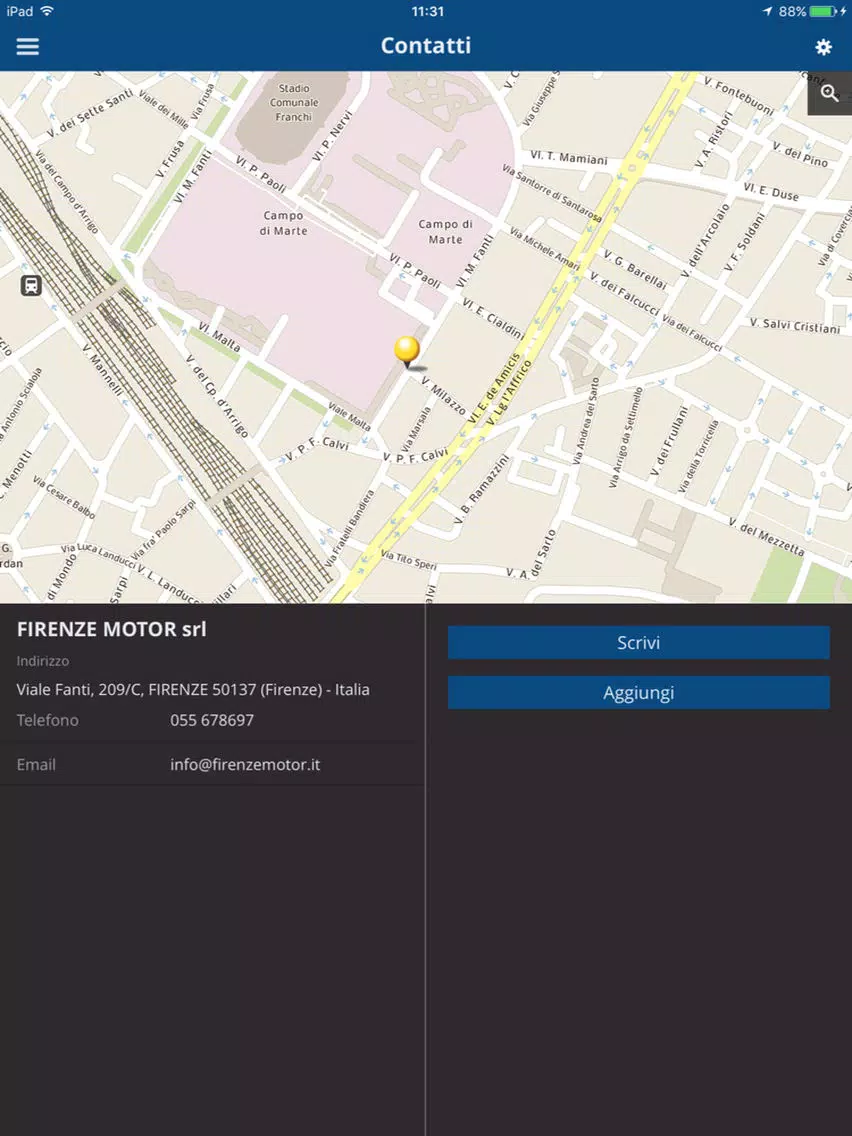The height and width of the screenshot is (1136, 852).
Task: Call phone number 055 678697
Action: click(212, 720)
